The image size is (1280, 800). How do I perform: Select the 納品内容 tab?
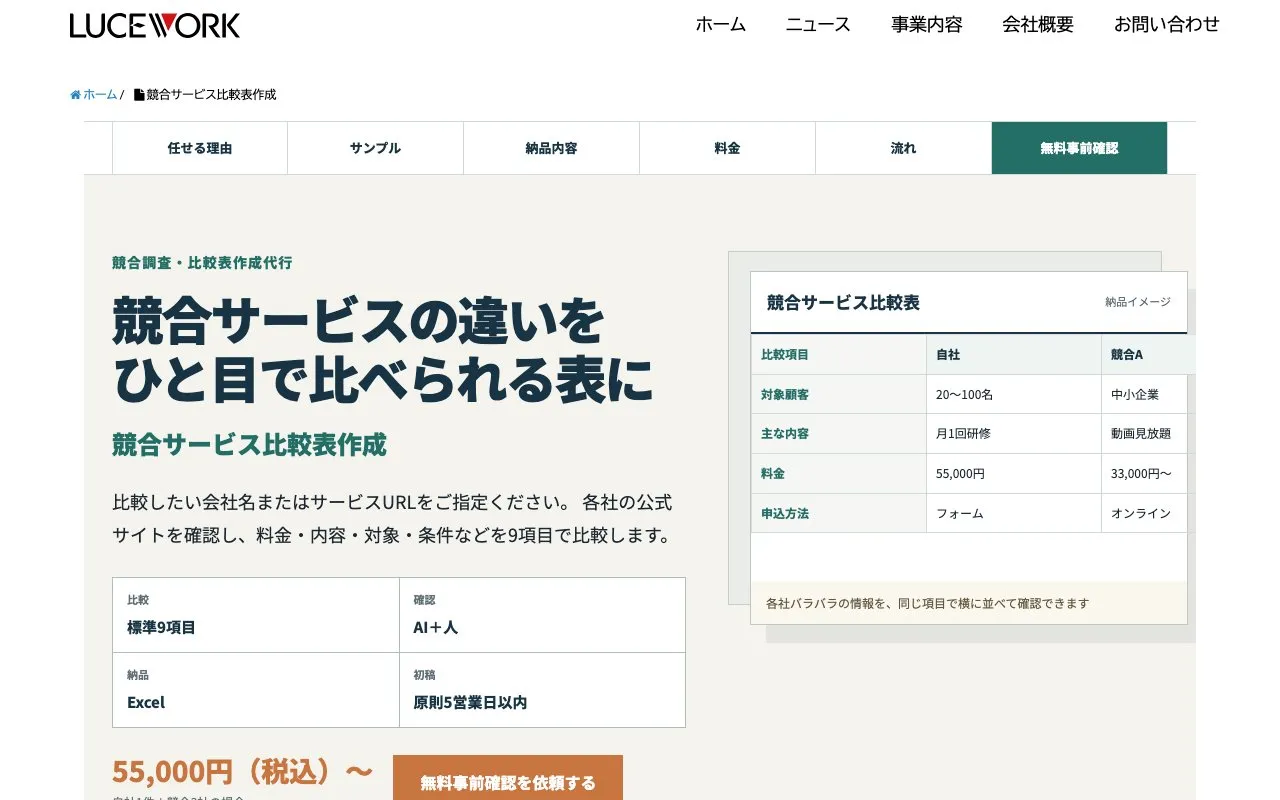coord(552,148)
